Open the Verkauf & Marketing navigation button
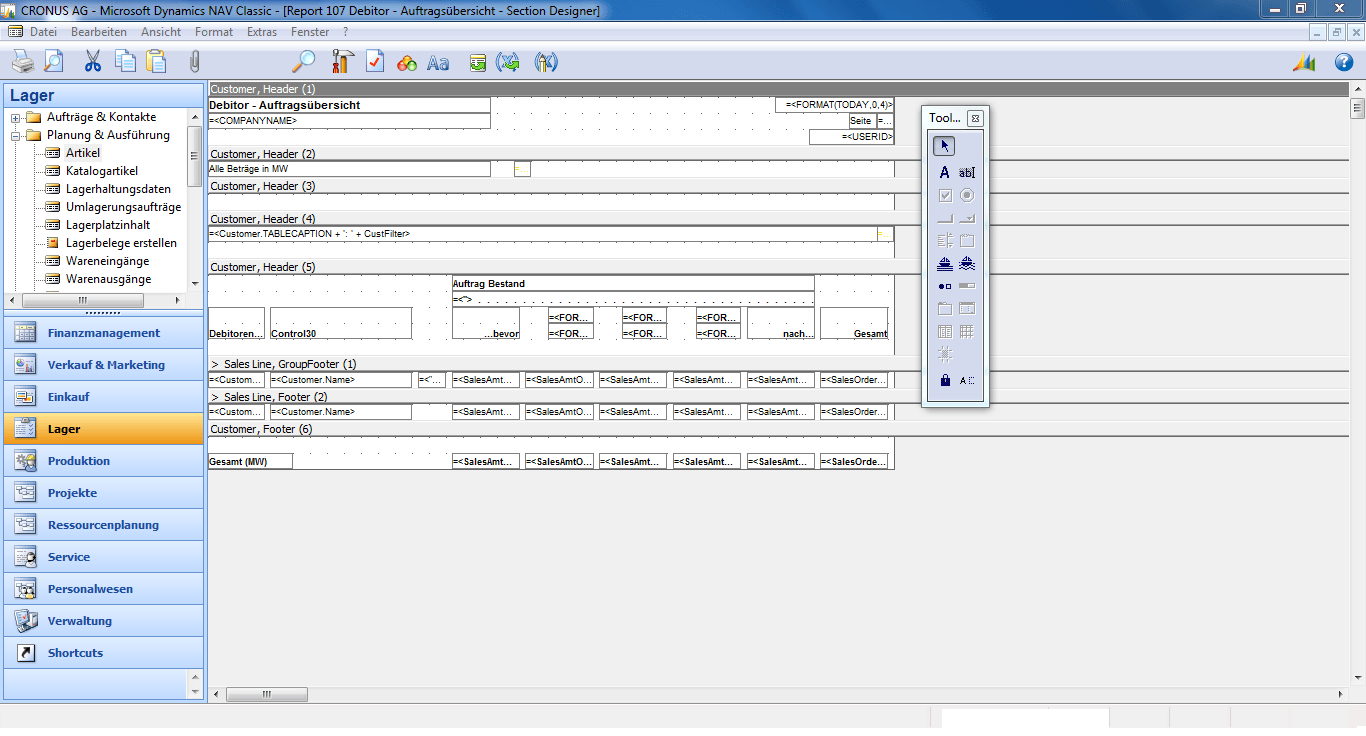The height and width of the screenshot is (736, 1366). (104, 365)
